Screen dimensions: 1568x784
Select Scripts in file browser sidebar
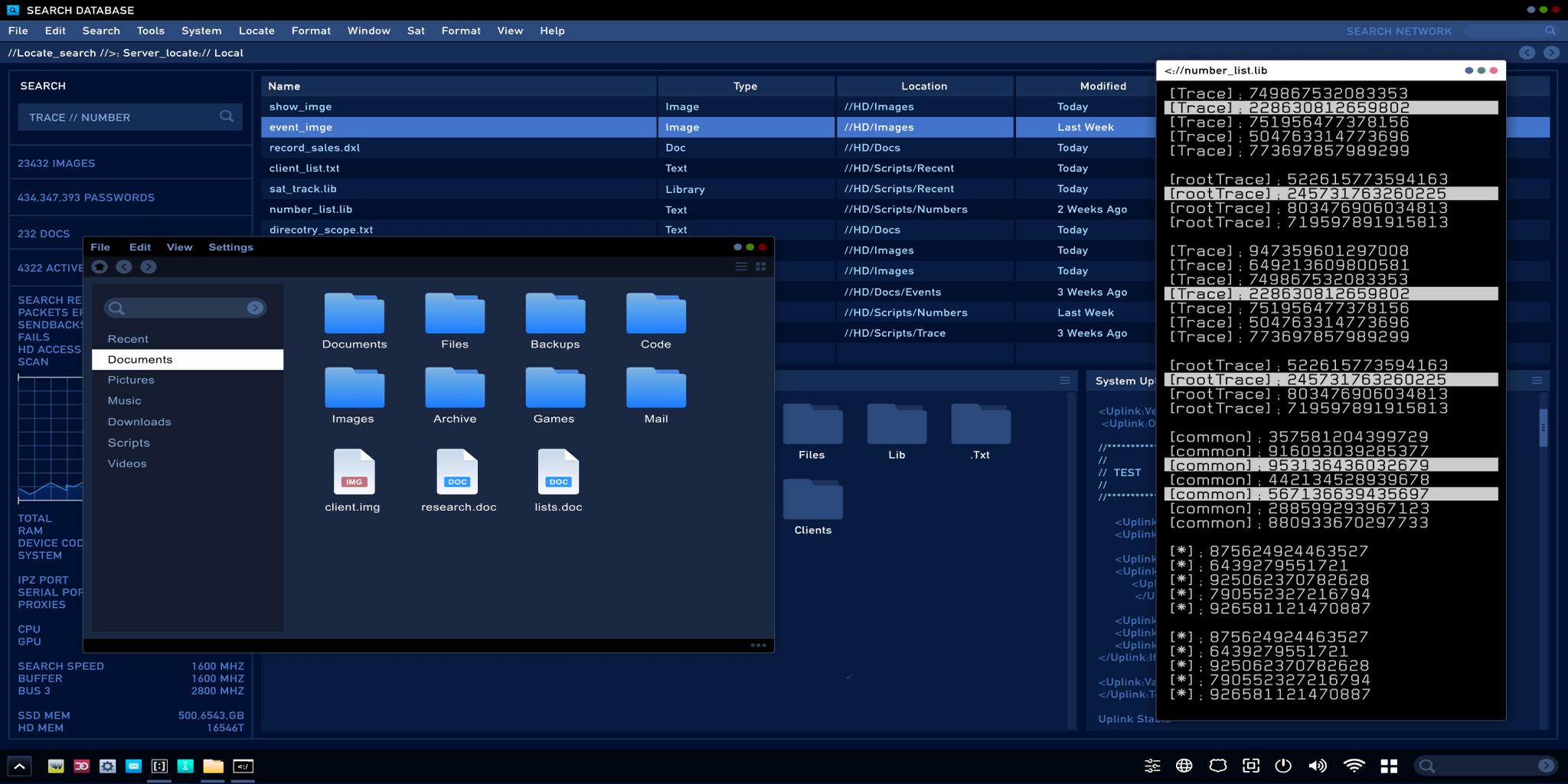pos(129,443)
